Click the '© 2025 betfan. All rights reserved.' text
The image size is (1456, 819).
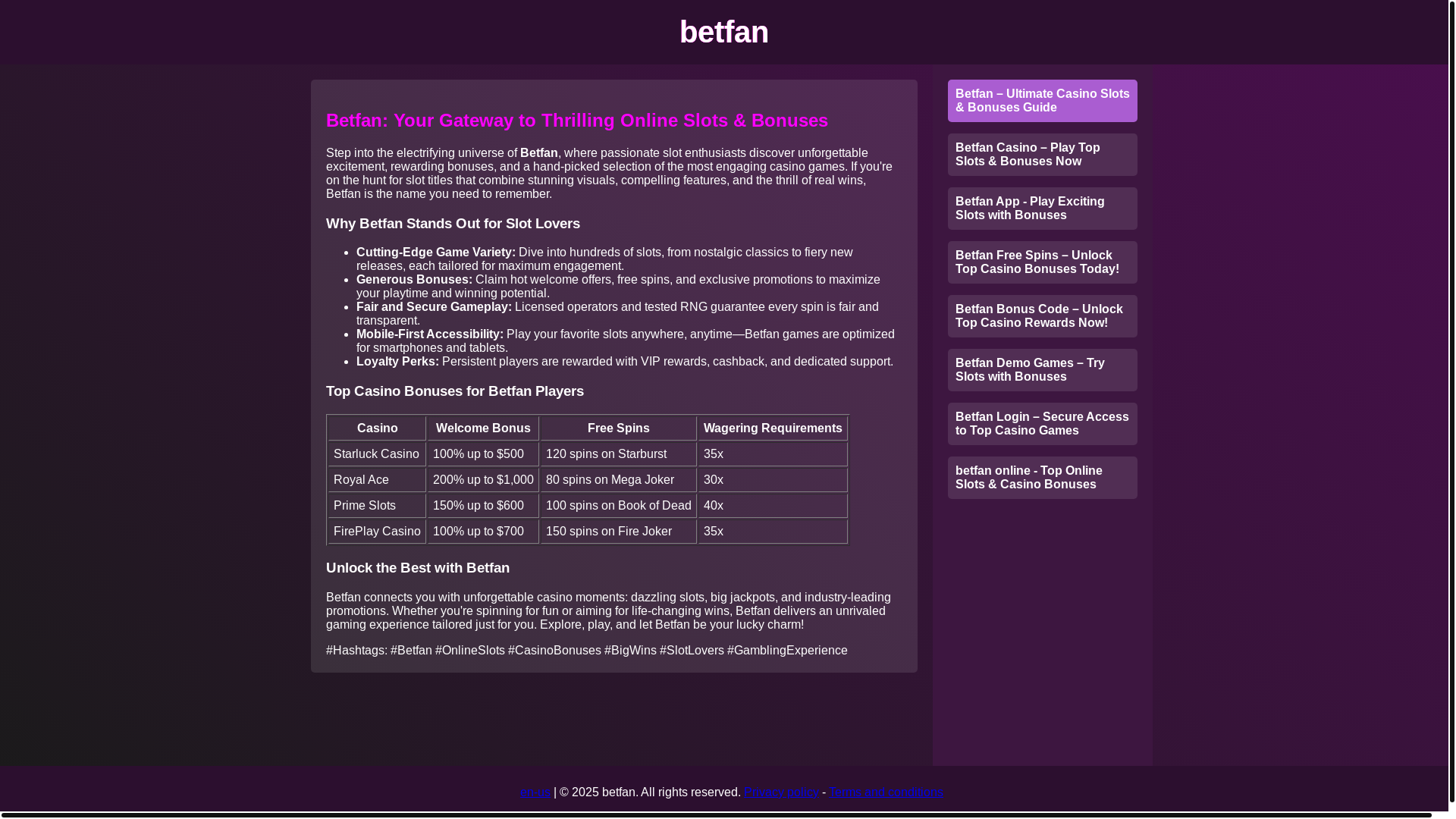point(650,792)
